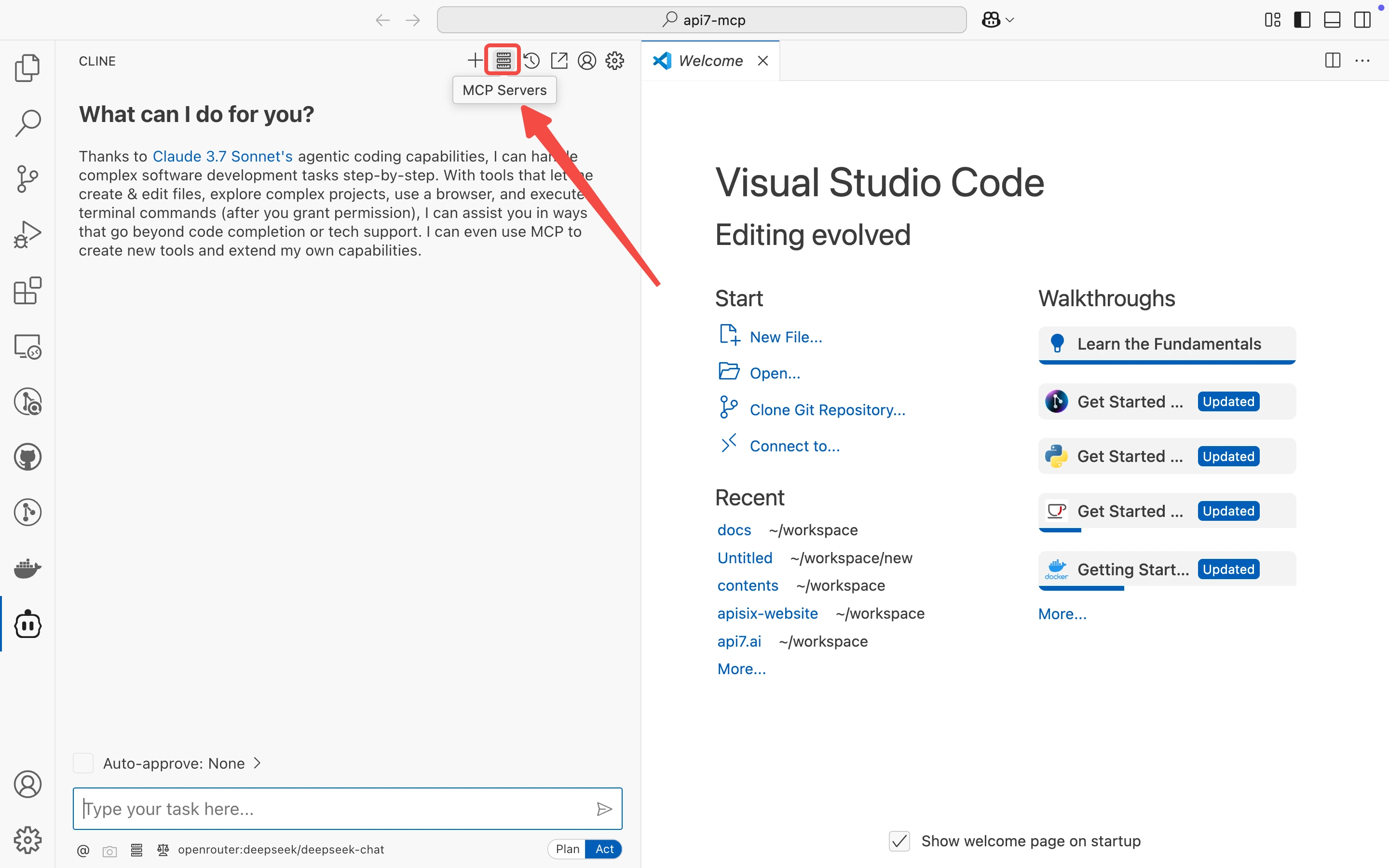Open the GitHub view in activity bar

pos(27,458)
